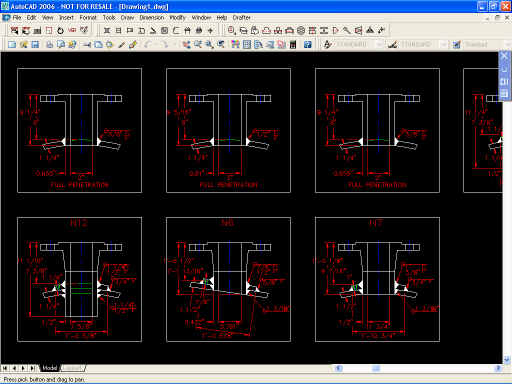
Task: Select the N12 label in the drawing
Action: (x=79, y=223)
